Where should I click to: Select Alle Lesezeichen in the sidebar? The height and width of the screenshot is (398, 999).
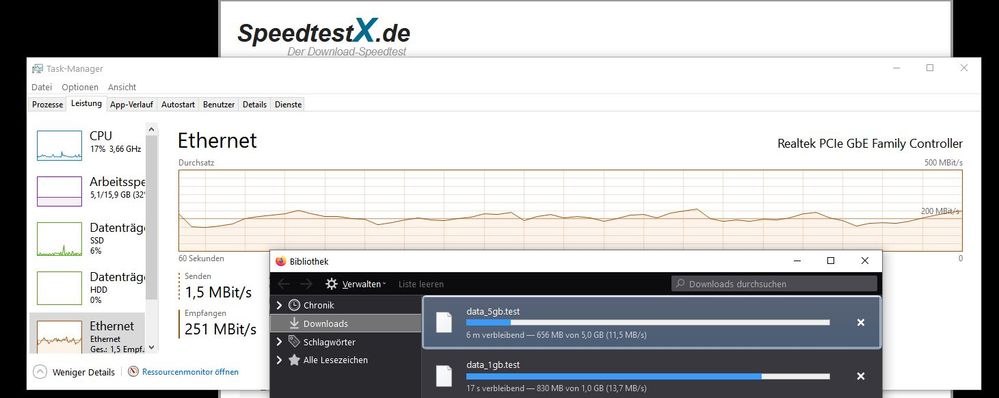336,360
